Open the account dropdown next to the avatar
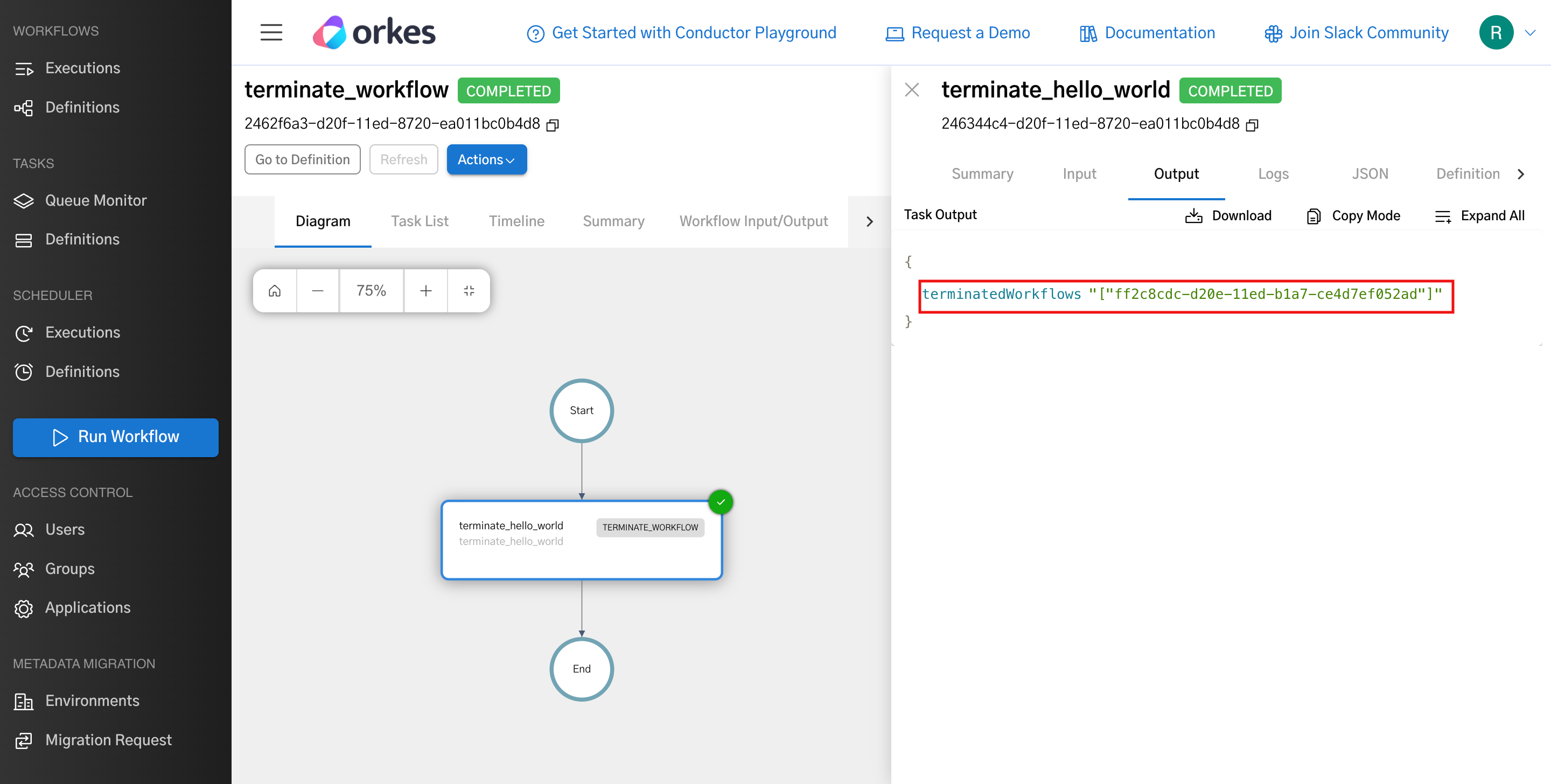 click(1531, 32)
